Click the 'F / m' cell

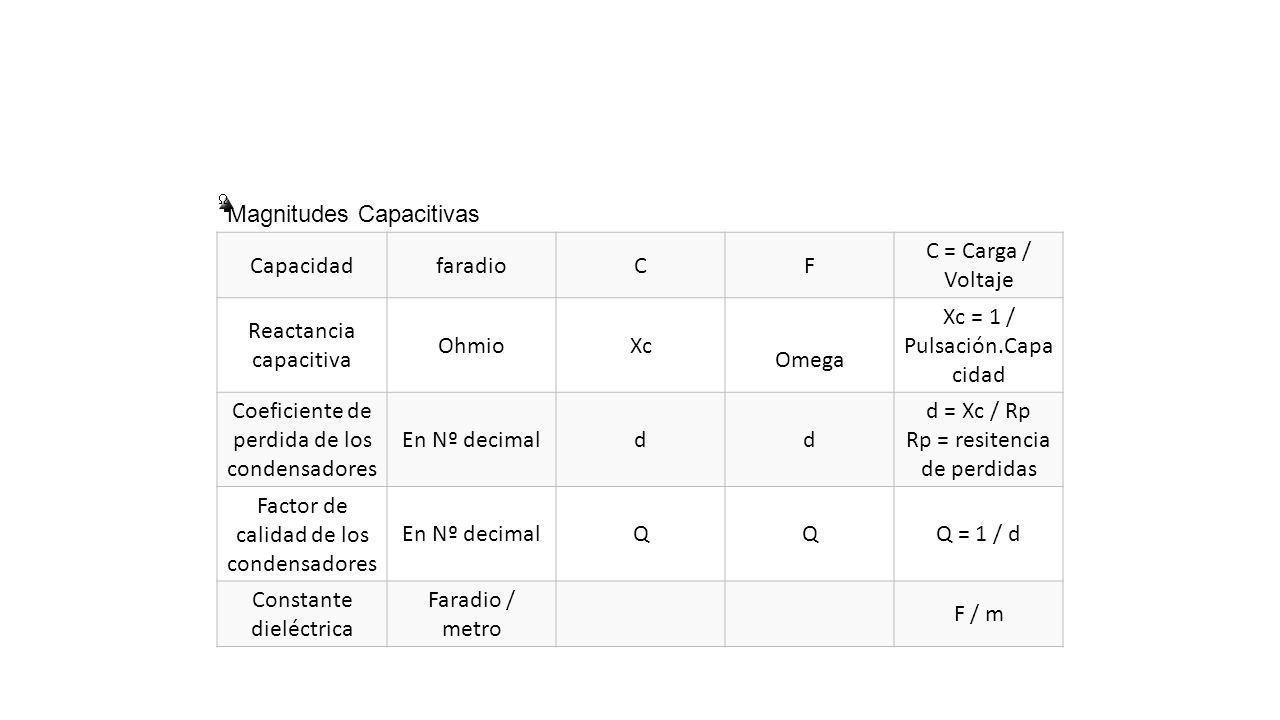click(979, 614)
